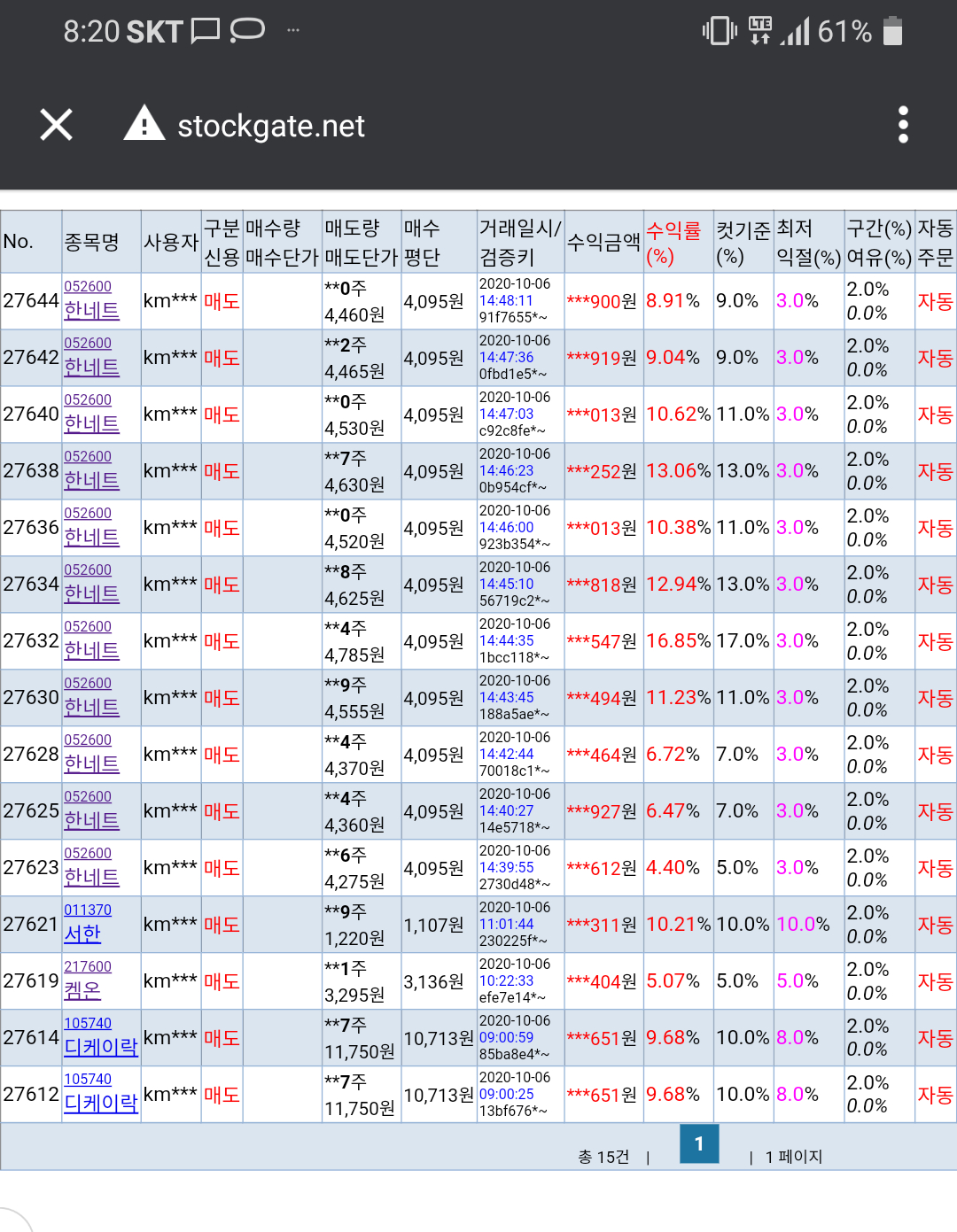Image resolution: width=957 pixels, height=1232 pixels.
Task: Tap the 종목명 column header
Action: 91,242
